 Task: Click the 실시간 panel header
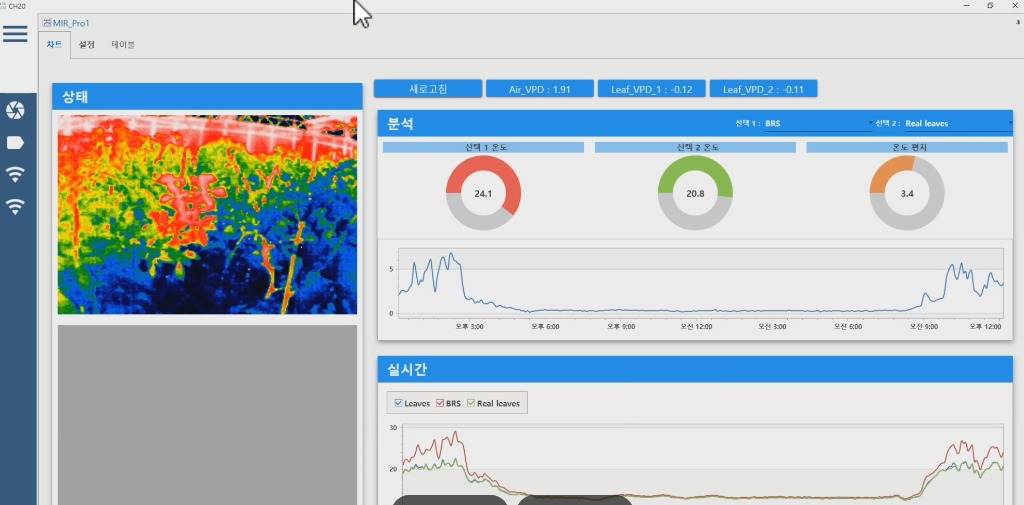pos(695,369)
